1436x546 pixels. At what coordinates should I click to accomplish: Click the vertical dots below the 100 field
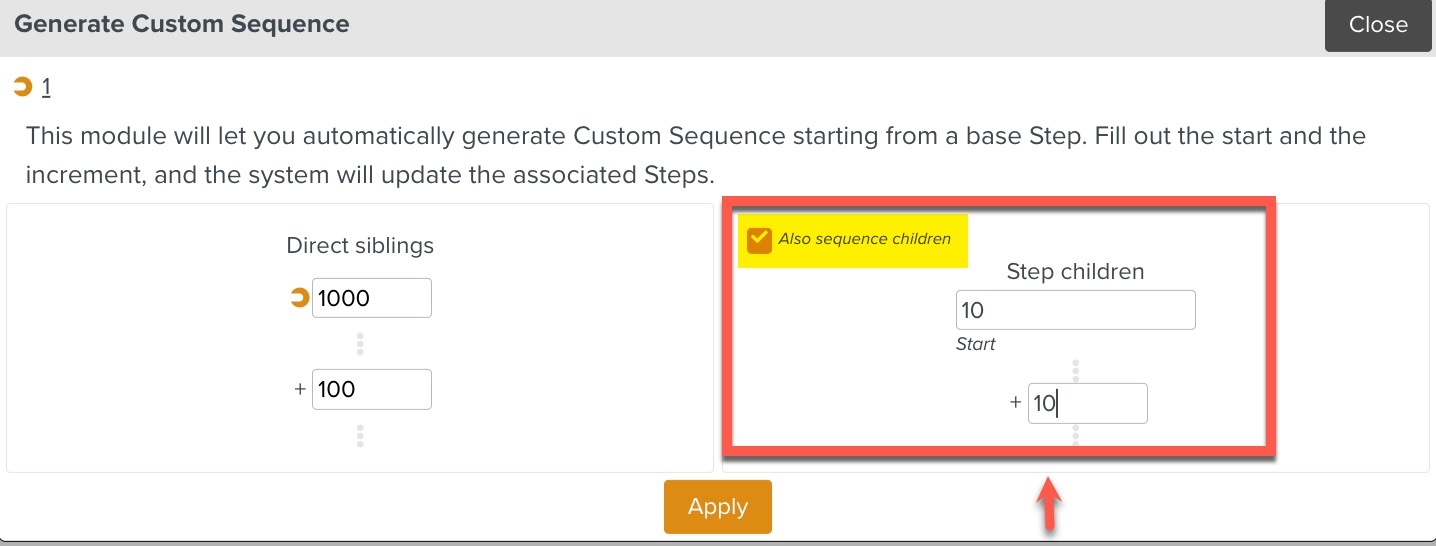click(x=360, y=436)
